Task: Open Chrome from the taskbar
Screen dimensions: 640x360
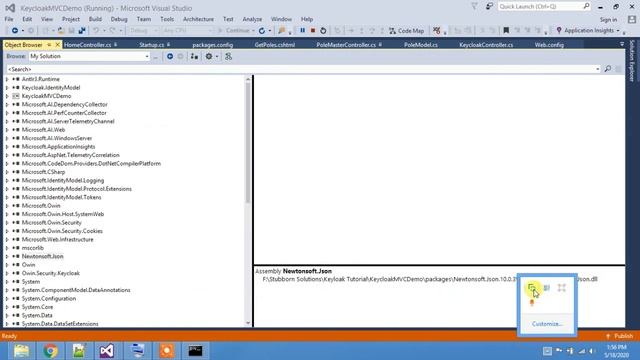Action: (50, 351)
